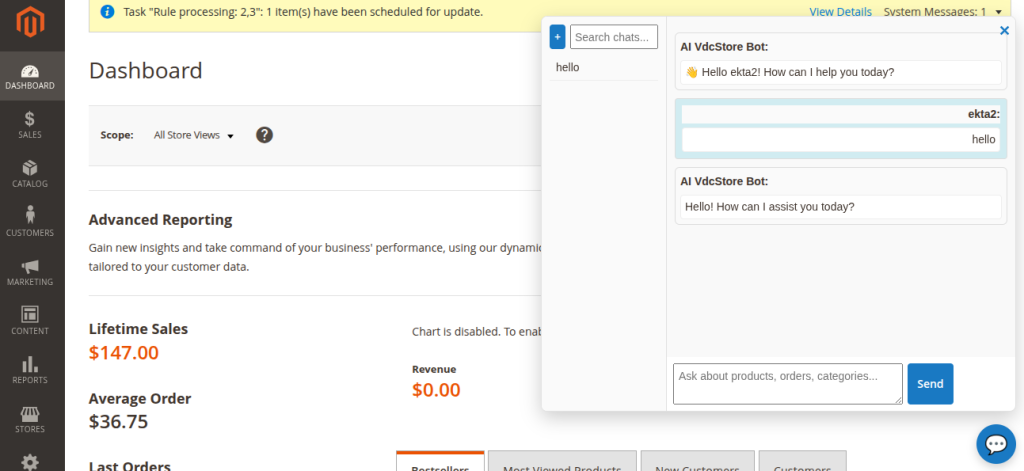Click the Search chats input field

point(614,37)
